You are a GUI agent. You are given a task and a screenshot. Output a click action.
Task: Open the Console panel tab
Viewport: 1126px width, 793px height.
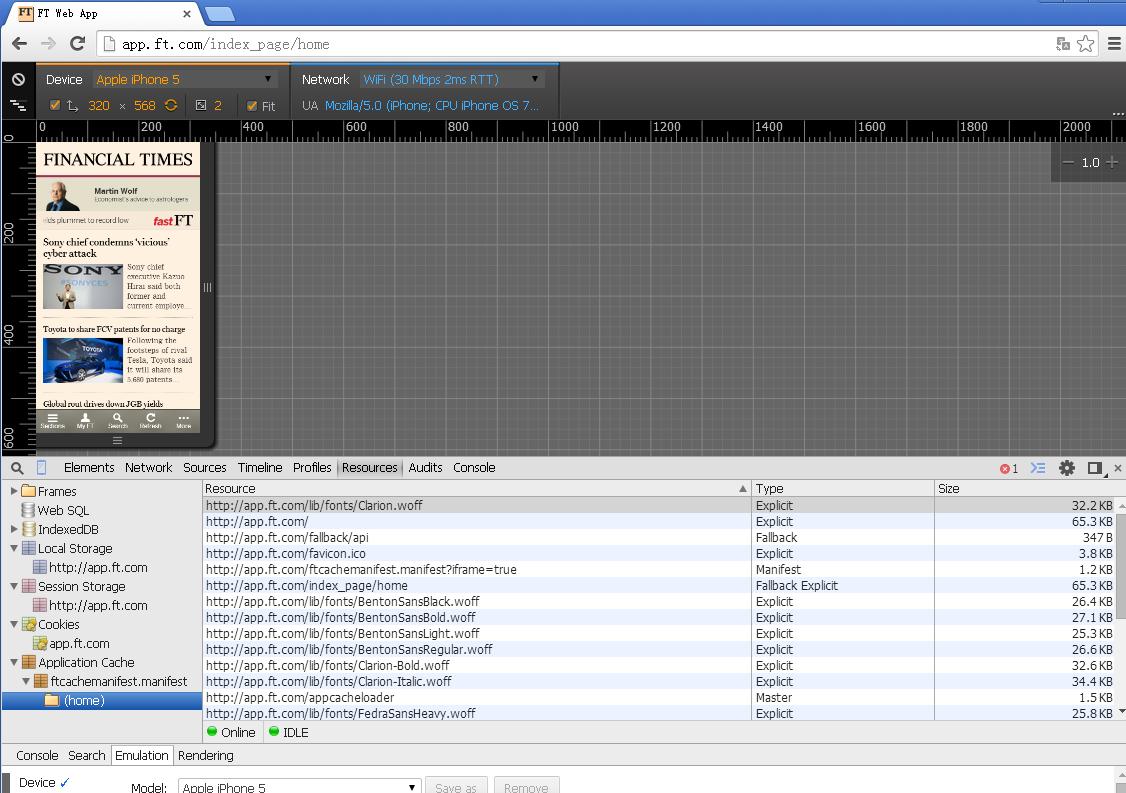point(474,468)
